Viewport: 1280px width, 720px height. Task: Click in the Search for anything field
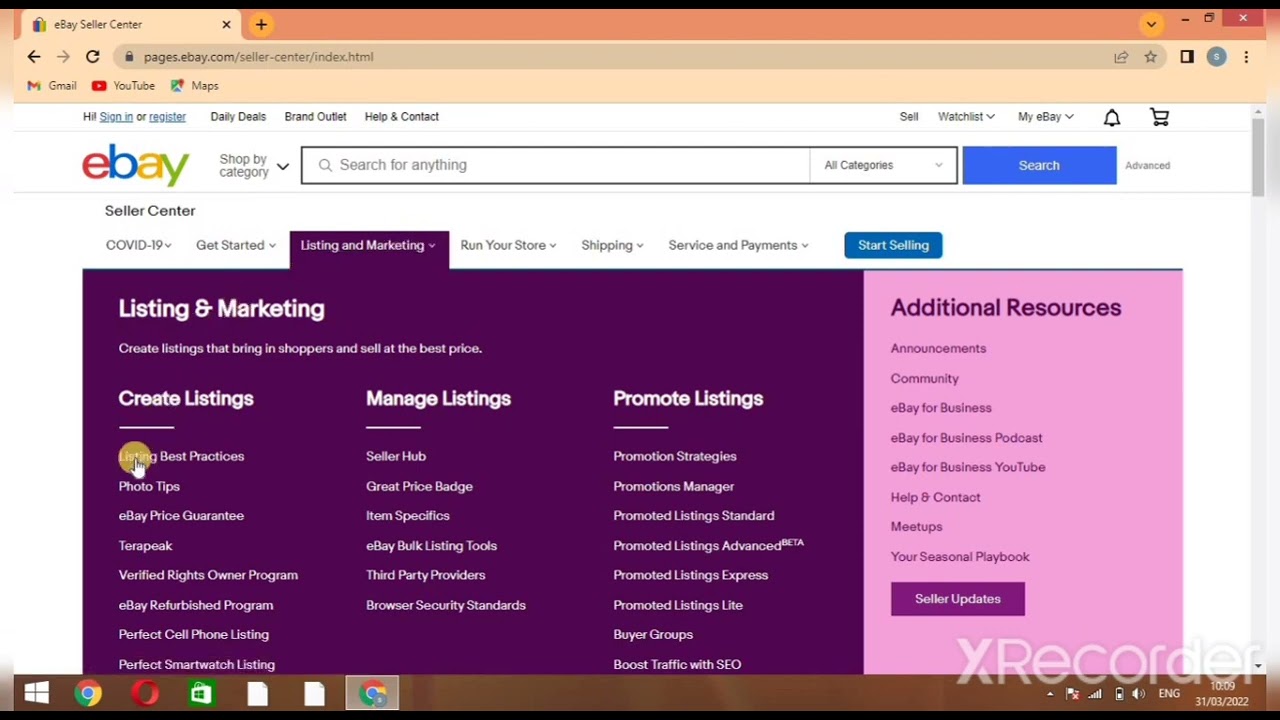coord(556,165)
